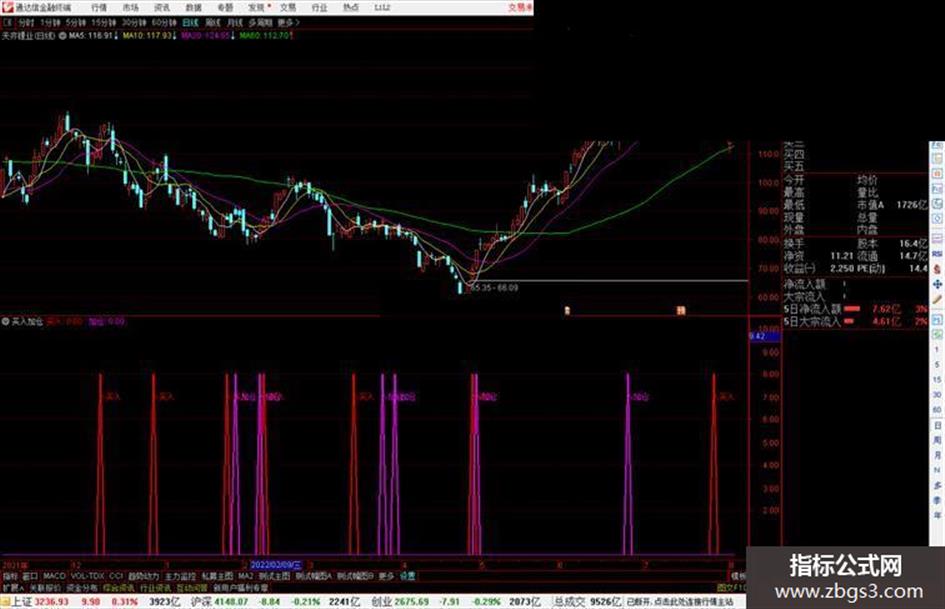The width and height of the screenshot is (945, 609).
Task: Open the 行情 menu
Action: (99, 8)
